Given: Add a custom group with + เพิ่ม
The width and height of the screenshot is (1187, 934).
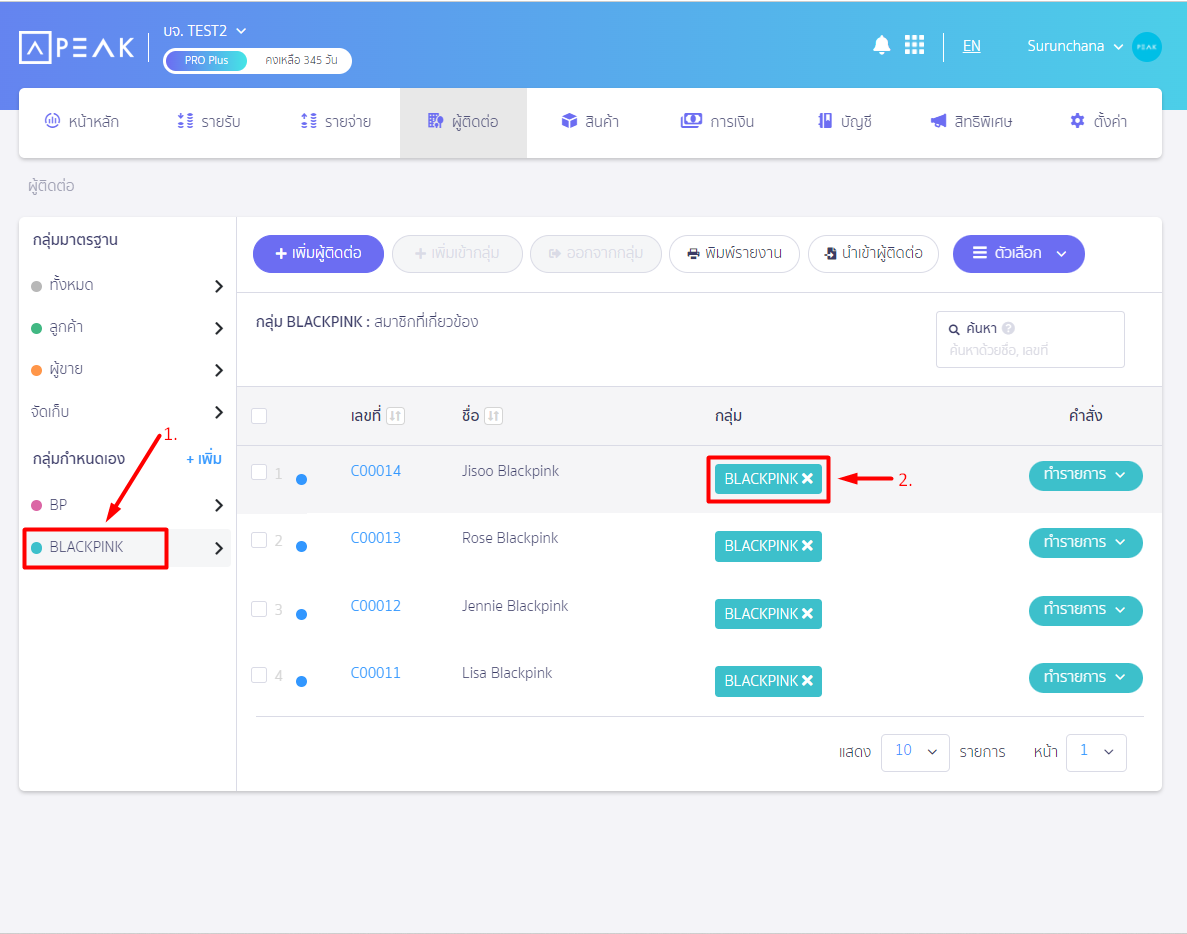Looking at the screenshot, I should tap(204, 459).
